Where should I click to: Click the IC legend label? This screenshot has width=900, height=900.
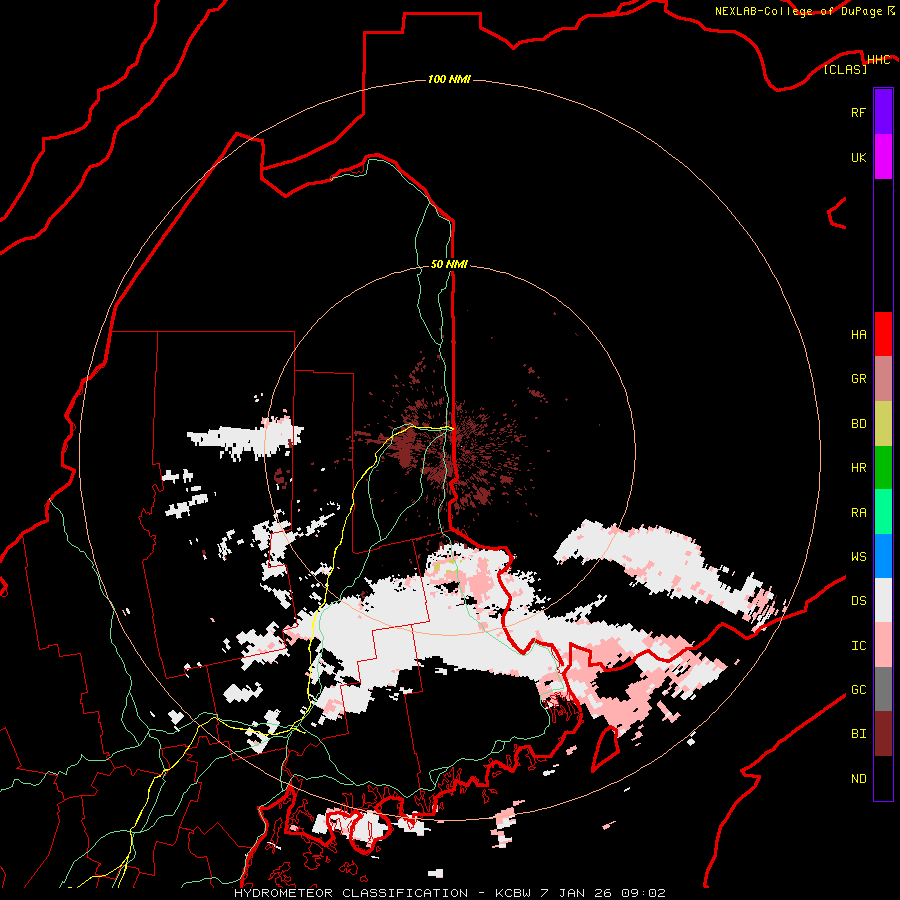[858, 646]
